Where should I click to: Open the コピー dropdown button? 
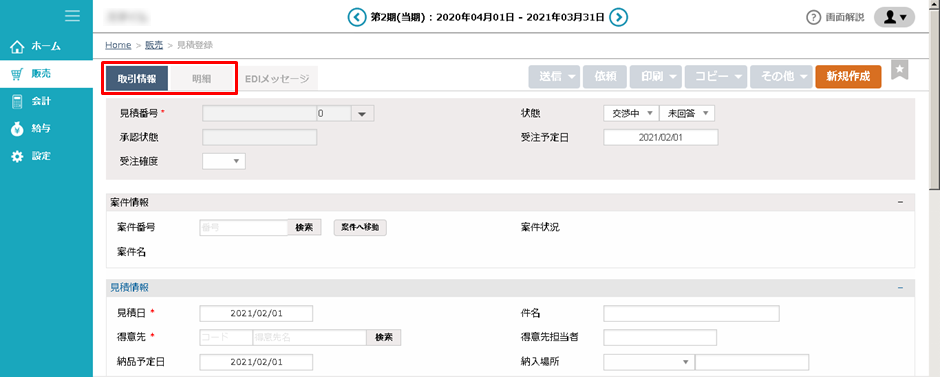[716, 77]
